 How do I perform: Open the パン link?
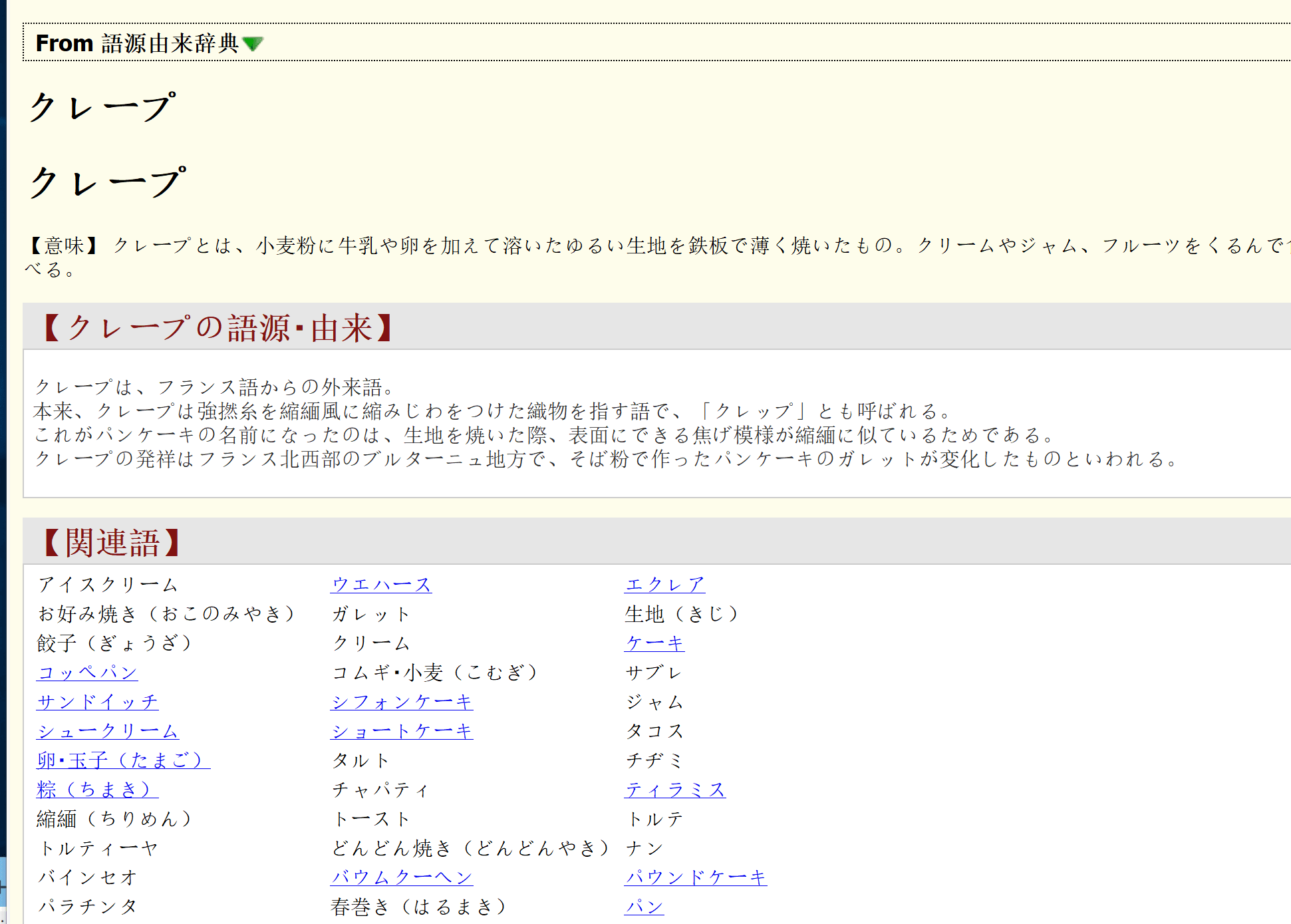click(x=644, y=907)
